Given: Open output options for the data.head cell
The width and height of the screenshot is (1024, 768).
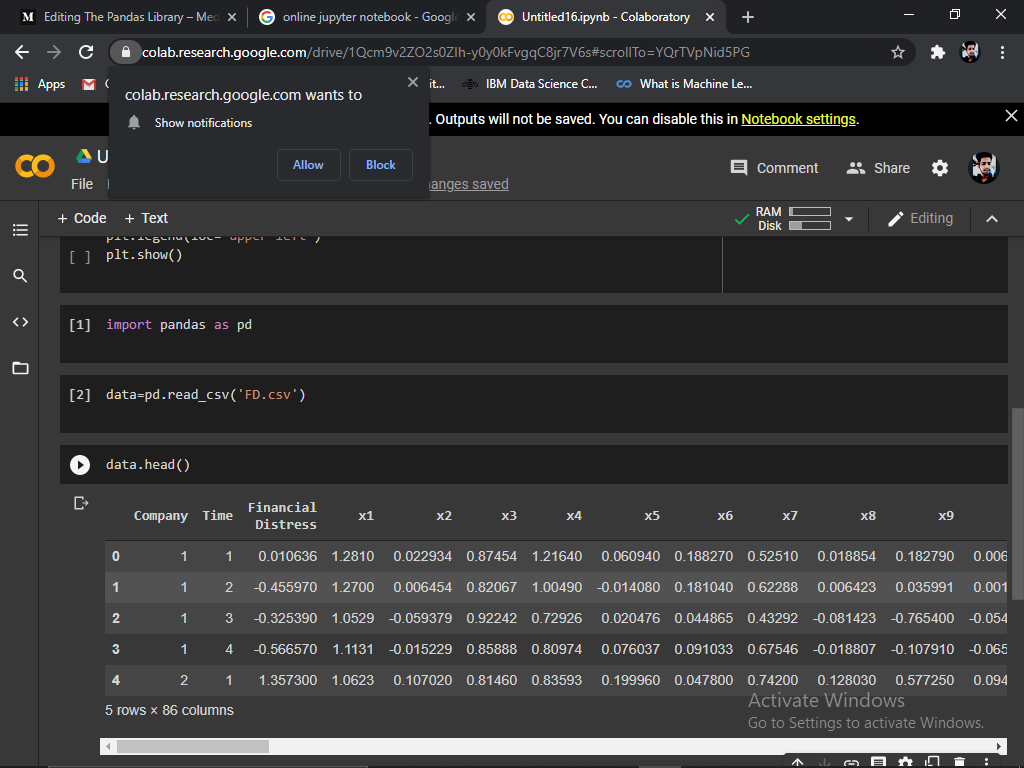Looking at the screenshot, I should [x=81, y=503].
